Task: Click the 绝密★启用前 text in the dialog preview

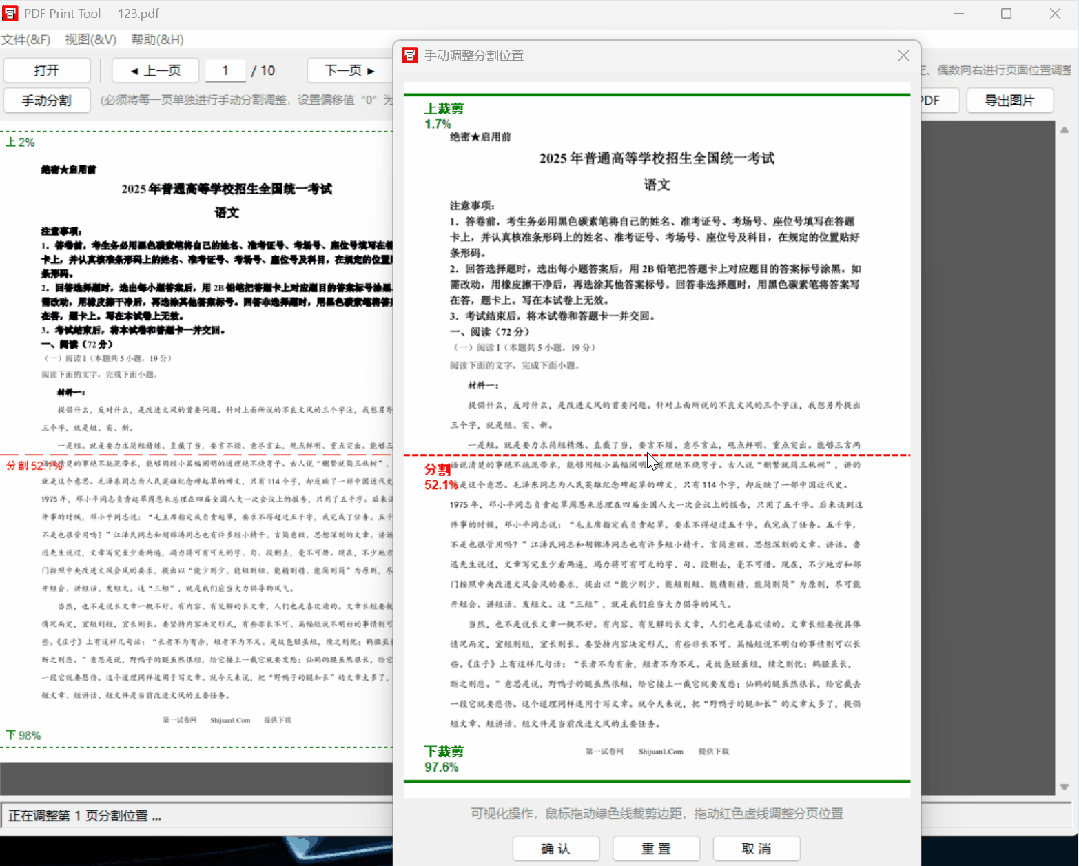Action: pos(480,137)
